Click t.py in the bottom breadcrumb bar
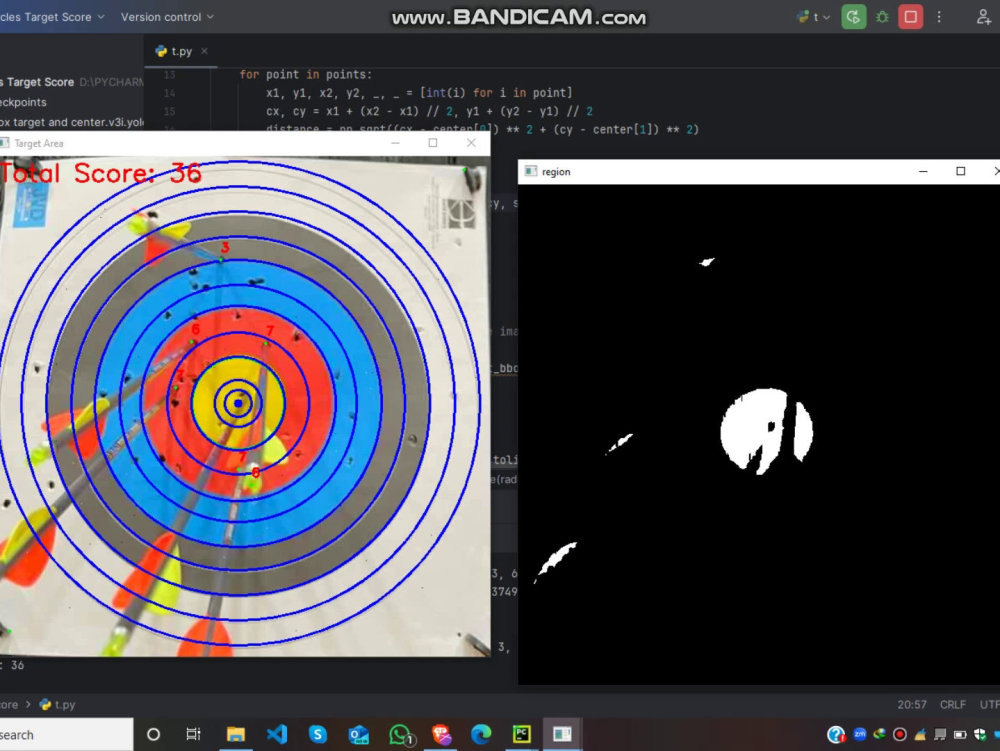The width and height of the screenshot is (1000, 751). coord(57,704)
